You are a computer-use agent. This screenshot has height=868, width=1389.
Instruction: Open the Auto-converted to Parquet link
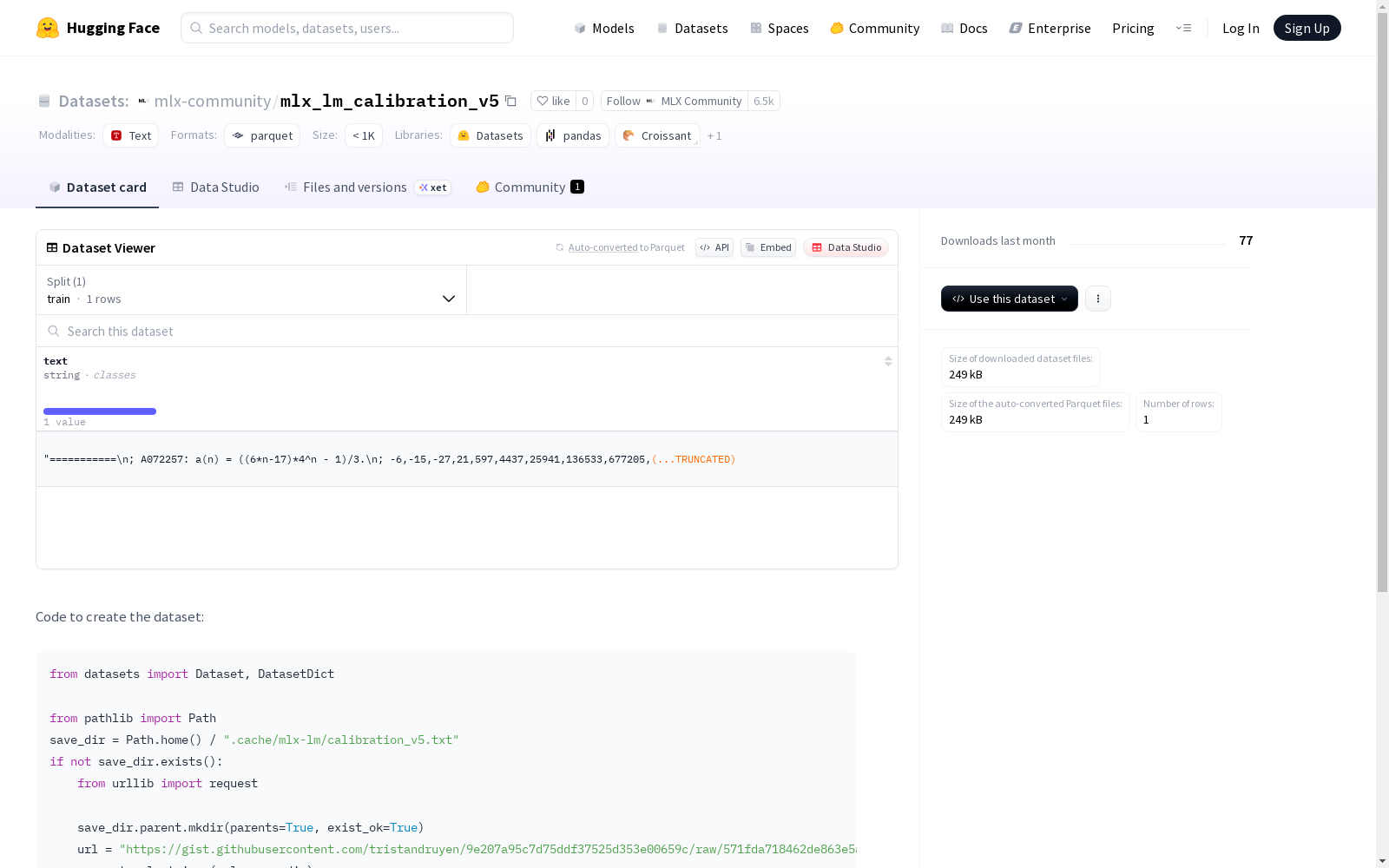pyautogui.click(x=620, y=247)
